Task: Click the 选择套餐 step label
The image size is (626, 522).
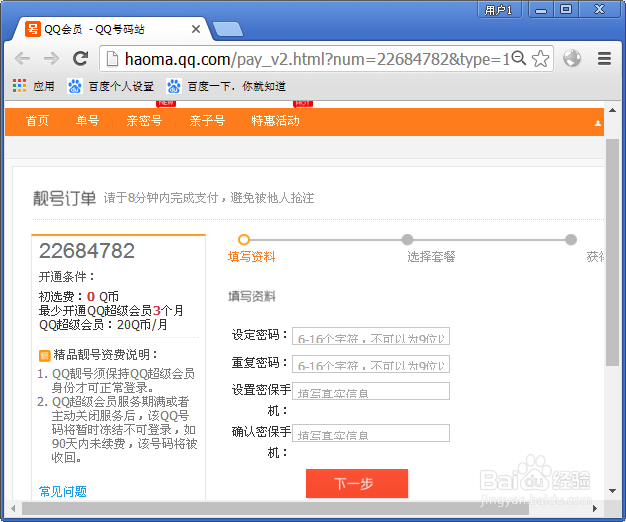Action: tap(431, 257)
